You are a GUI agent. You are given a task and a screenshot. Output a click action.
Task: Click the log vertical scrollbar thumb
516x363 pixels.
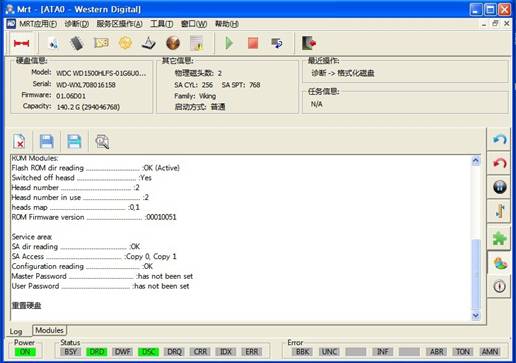[x=476, y=275]
